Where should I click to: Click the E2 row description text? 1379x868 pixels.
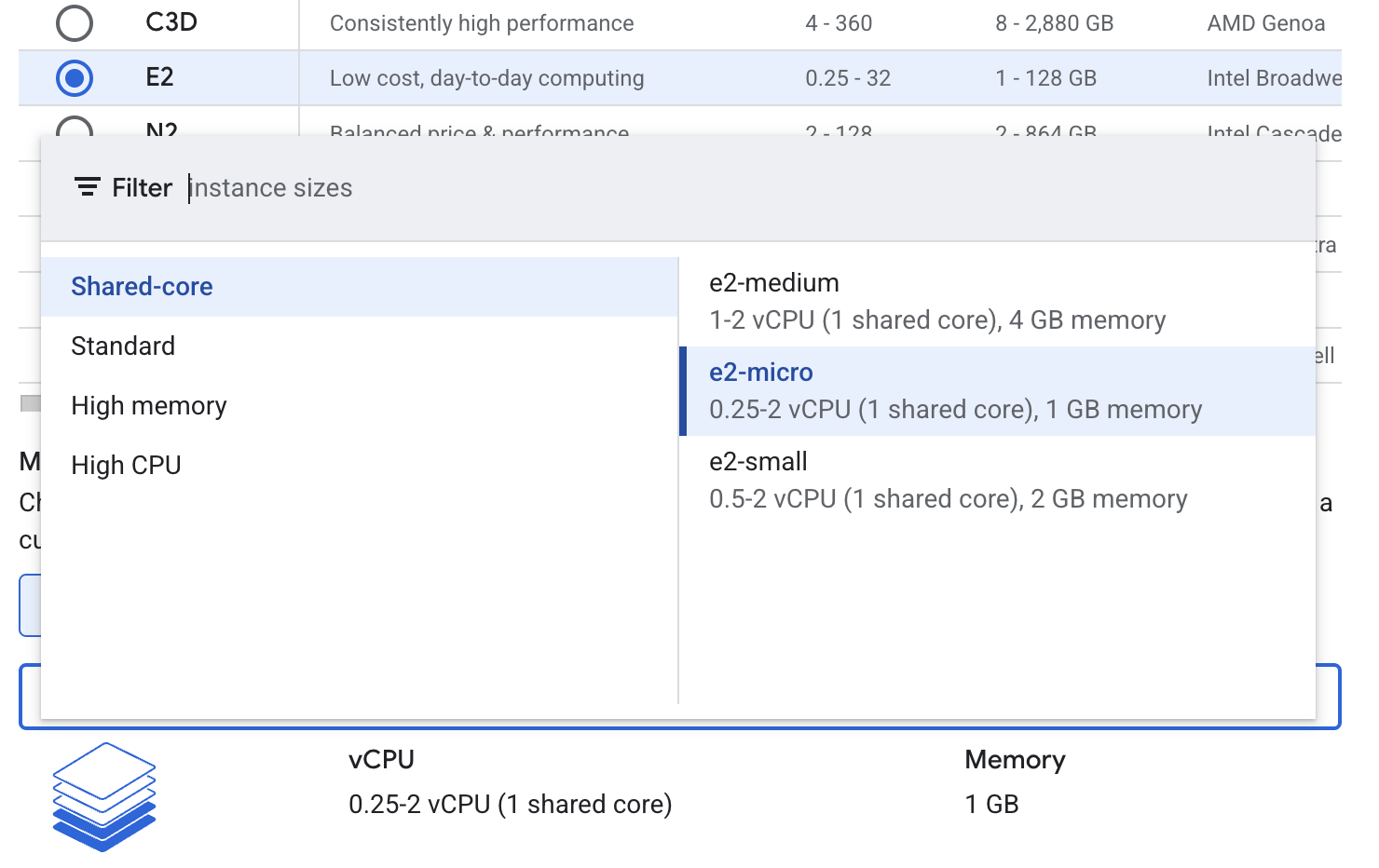pos(485,78)
